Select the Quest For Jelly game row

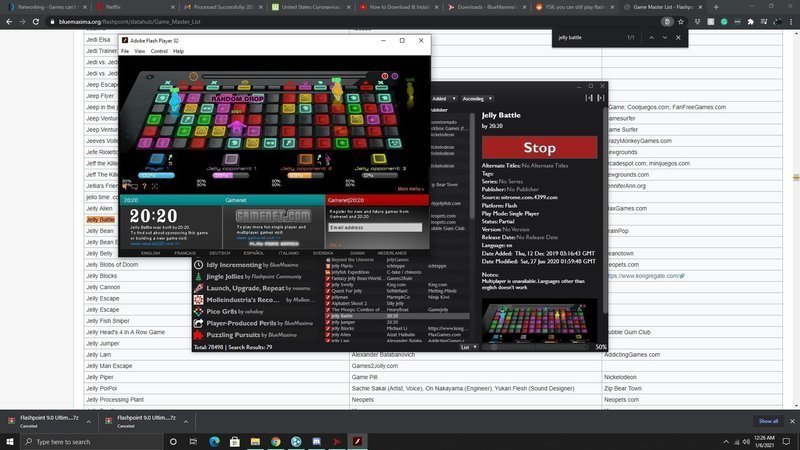coord(397,291)
